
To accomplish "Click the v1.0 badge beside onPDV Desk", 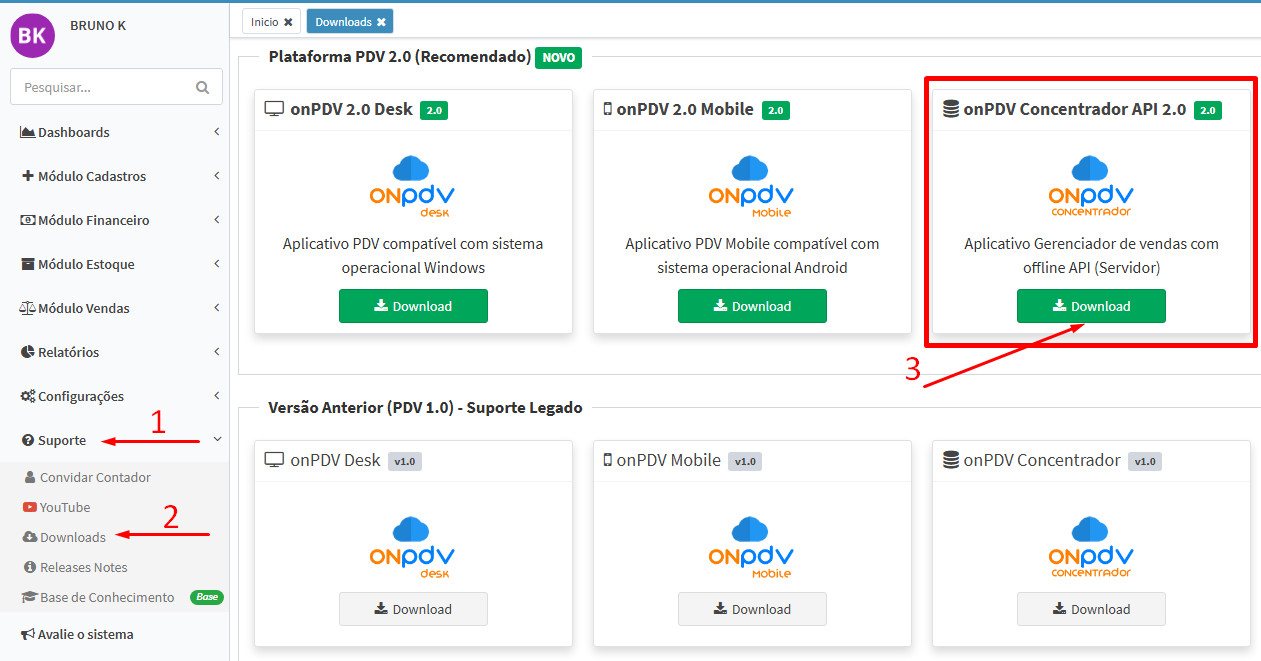I will click(x=405, y=461).
